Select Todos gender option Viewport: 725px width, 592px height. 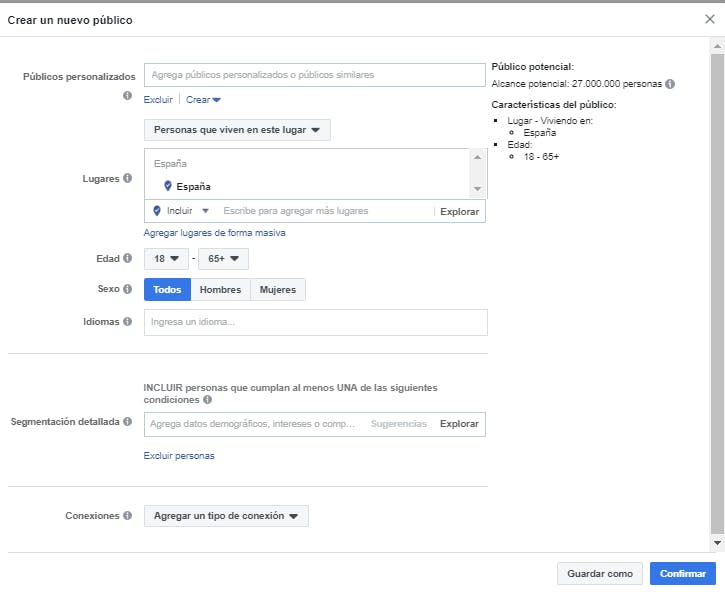click(168, 289)
